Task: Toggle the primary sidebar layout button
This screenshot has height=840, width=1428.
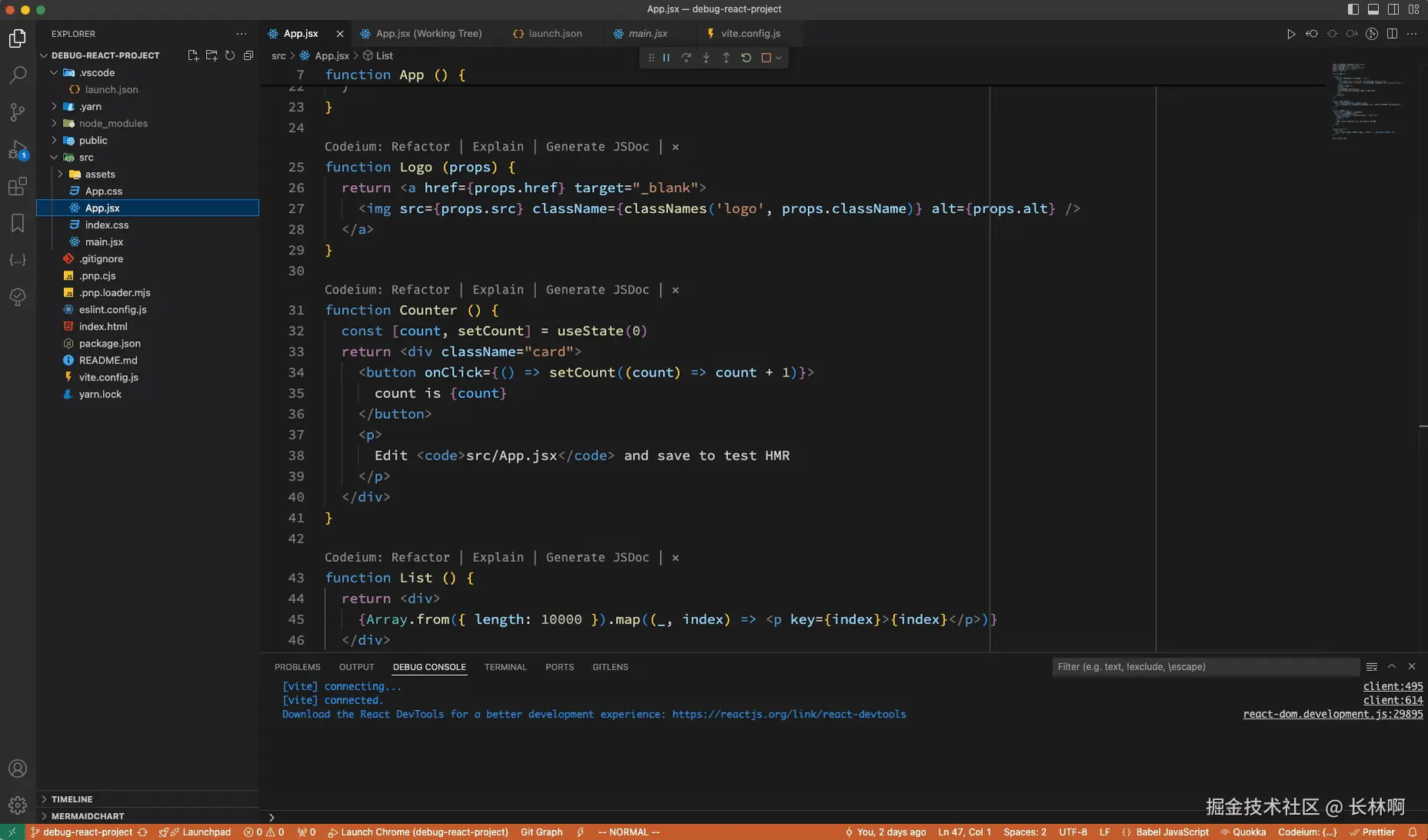Action: click(x=1353, y=9)
